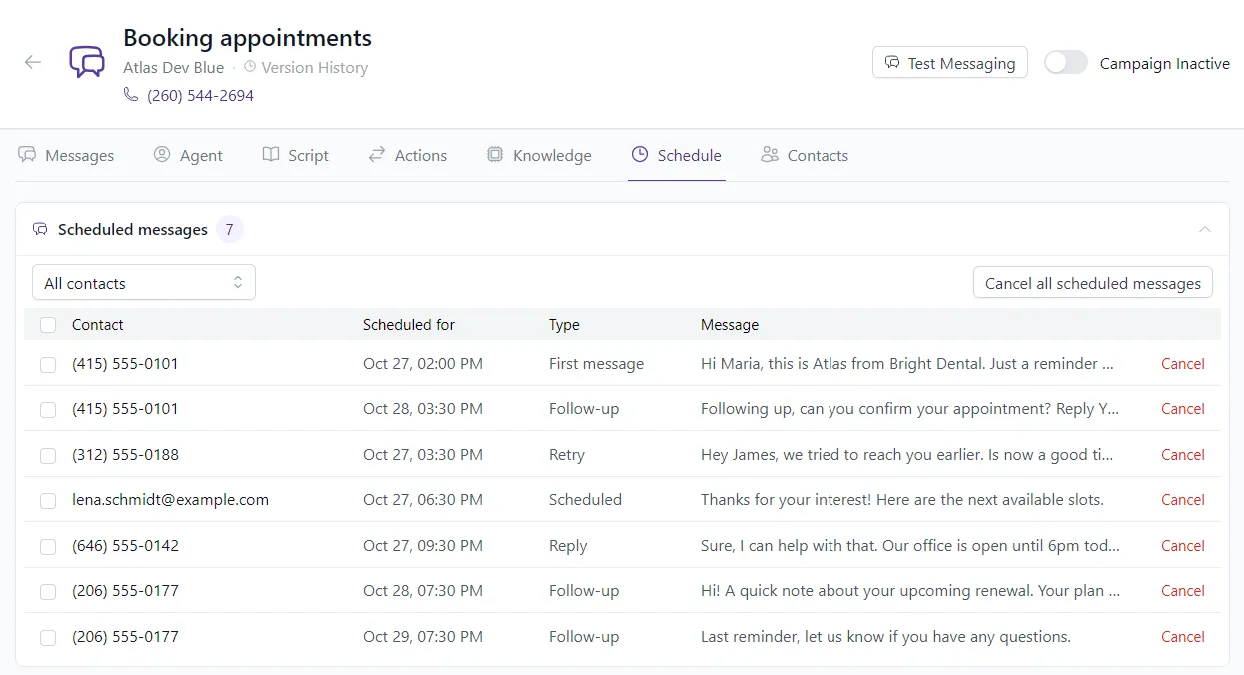Click the message starting "Hey James, we tried"
1244x675 pixels.
coord(907,455)
